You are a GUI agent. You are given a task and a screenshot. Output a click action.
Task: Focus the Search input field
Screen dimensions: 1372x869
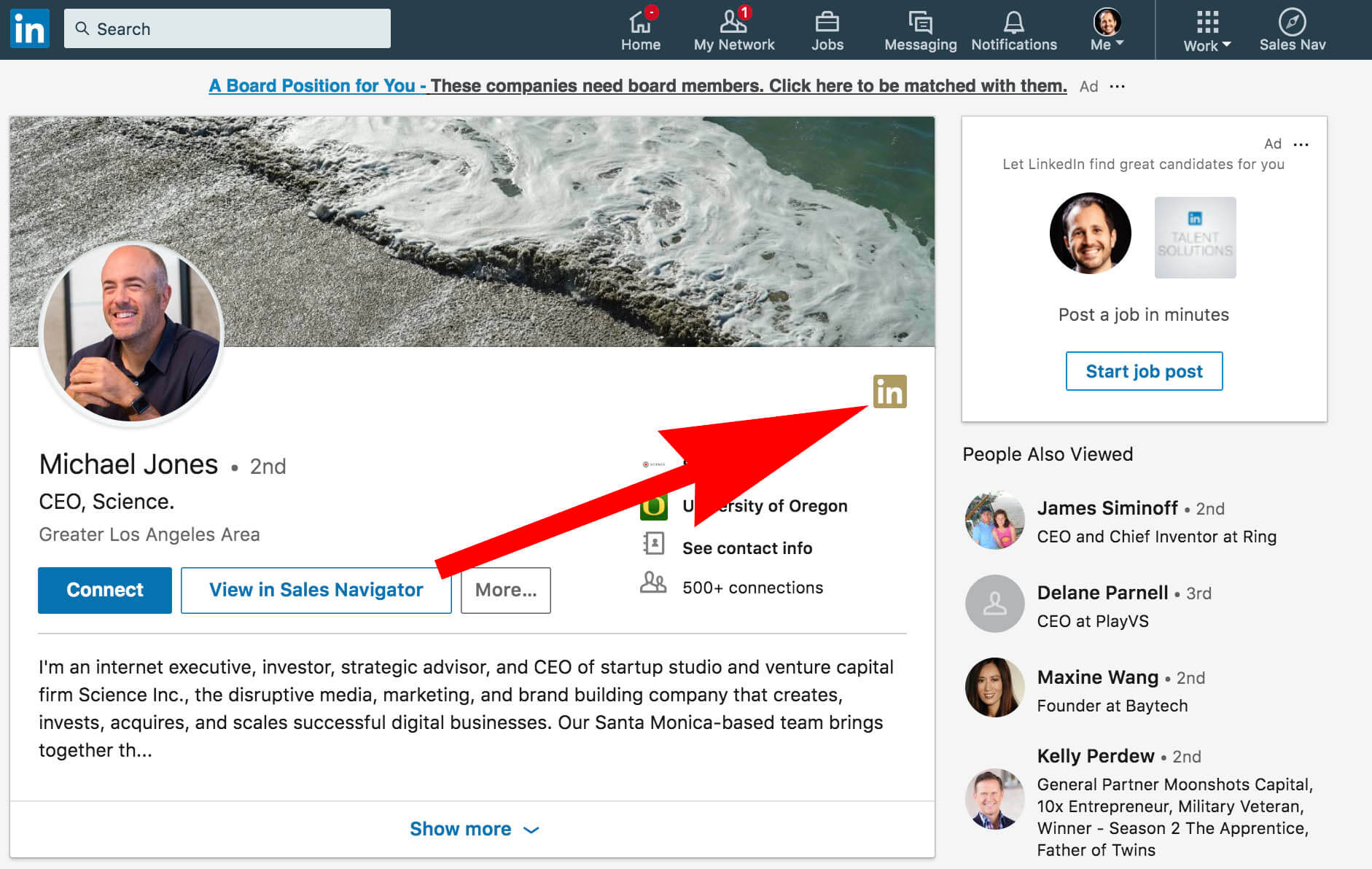click(227, 29)
